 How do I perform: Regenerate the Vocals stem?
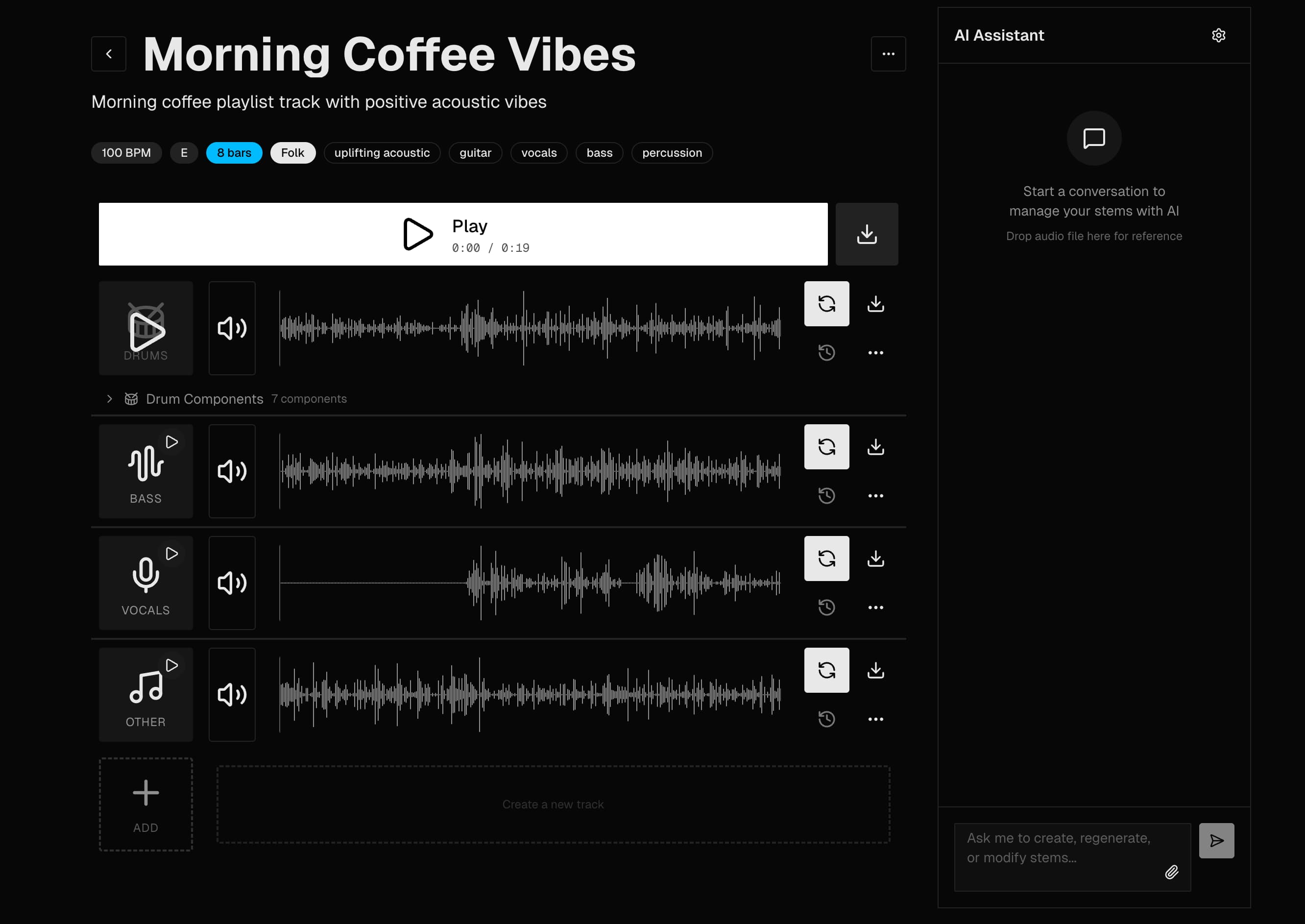pos(826,558)
